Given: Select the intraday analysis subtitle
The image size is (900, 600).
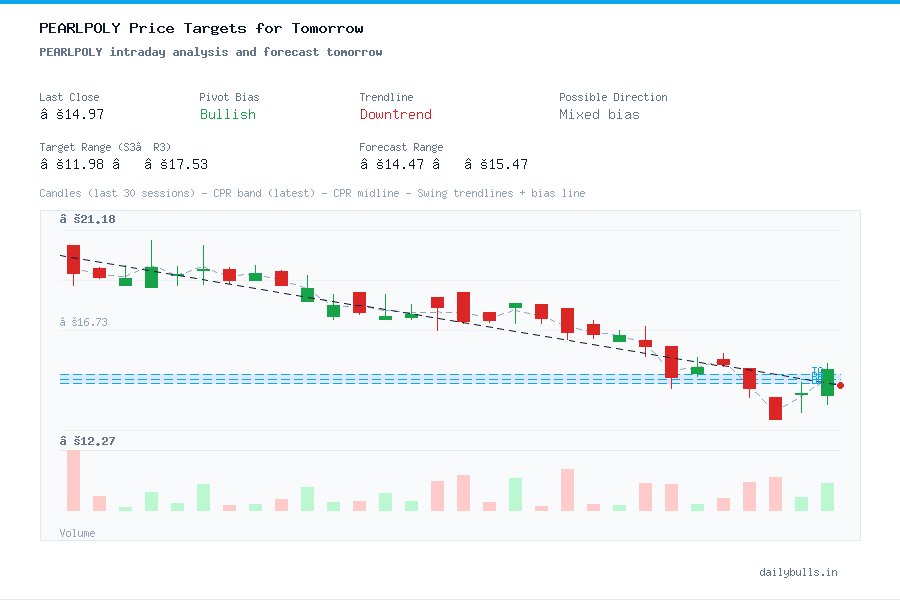Looking at the screenshot, I should (210, 51).
